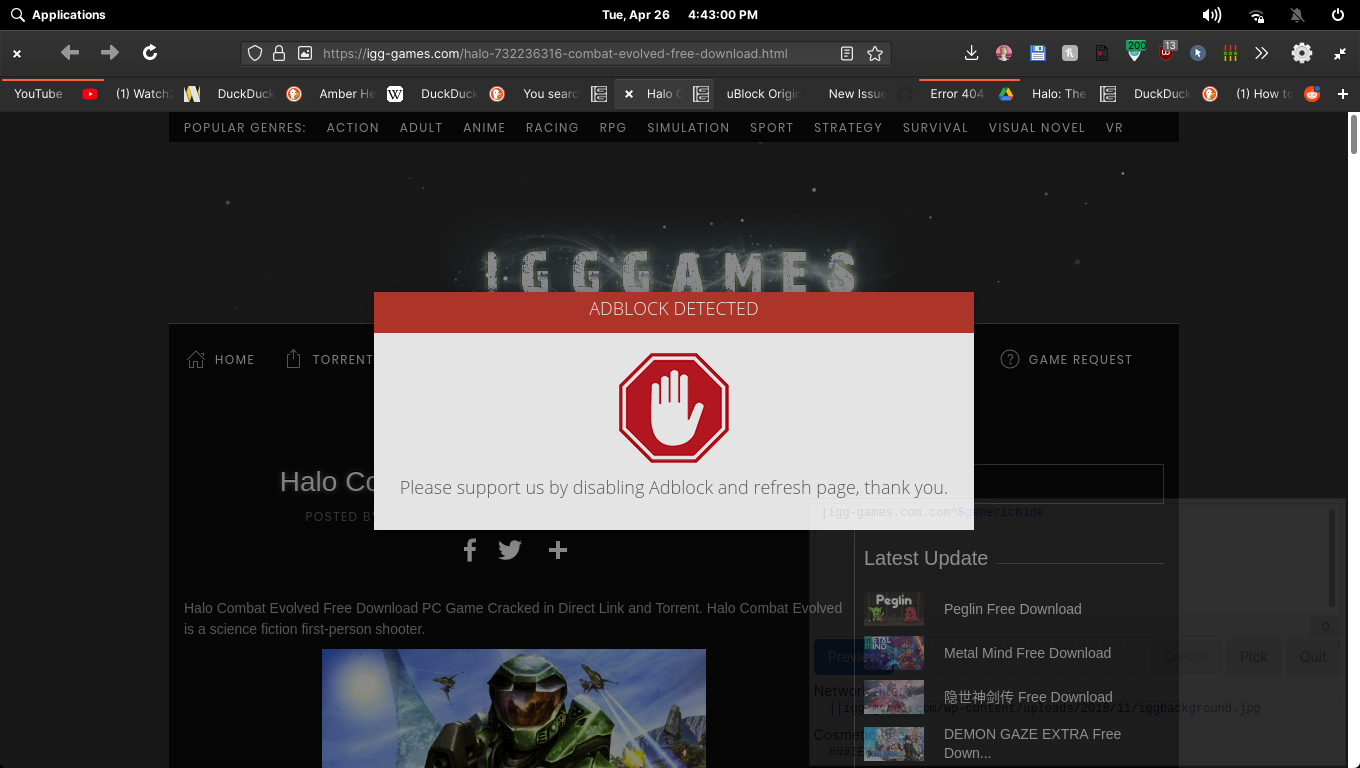Click the Game Request question-mark icon

click(x=1010, y=359)
